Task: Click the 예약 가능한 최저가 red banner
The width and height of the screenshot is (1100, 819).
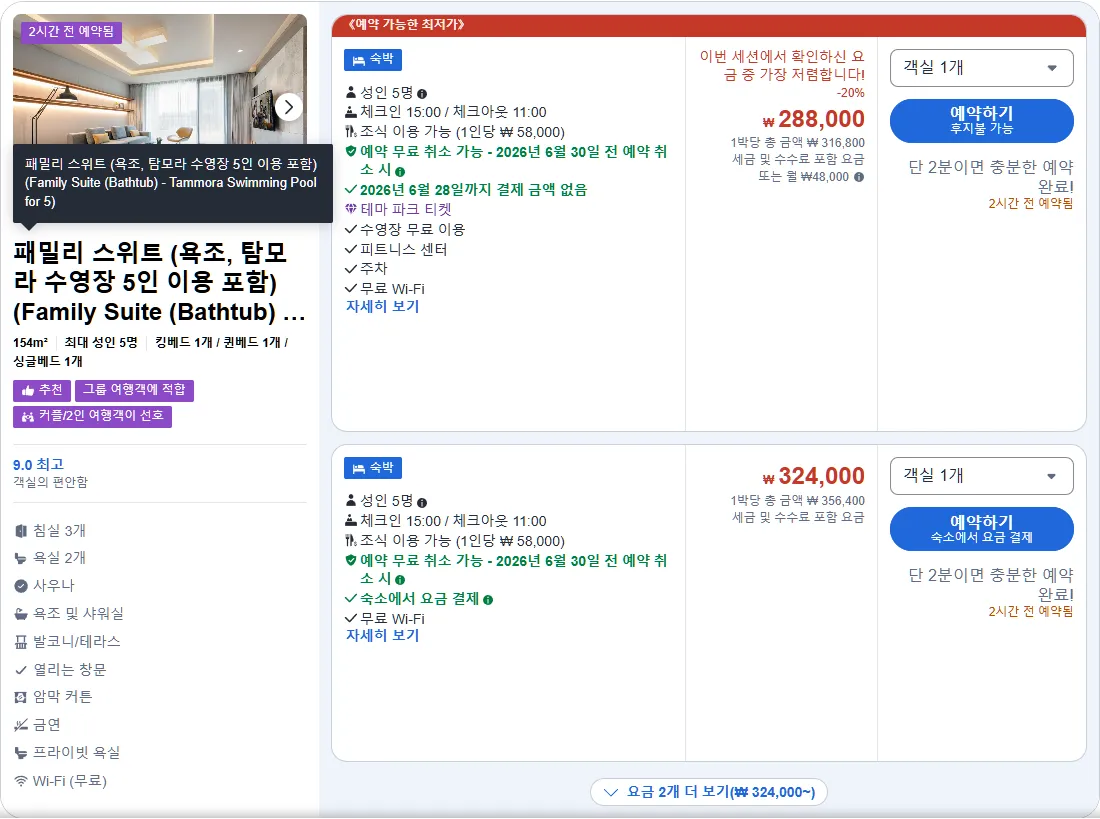Action: click(x=709, y=25)
